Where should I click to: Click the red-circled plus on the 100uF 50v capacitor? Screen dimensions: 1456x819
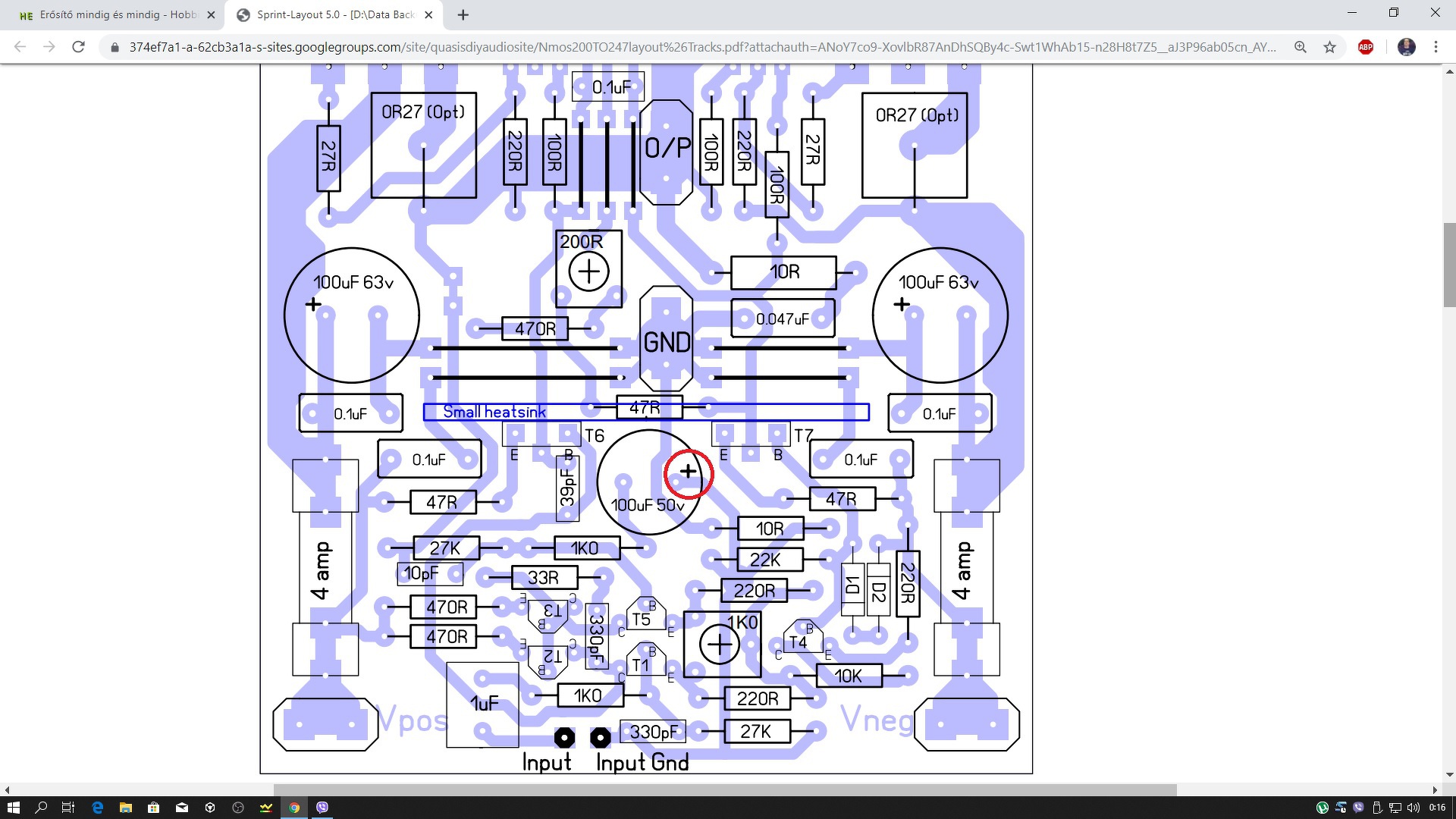688,472
